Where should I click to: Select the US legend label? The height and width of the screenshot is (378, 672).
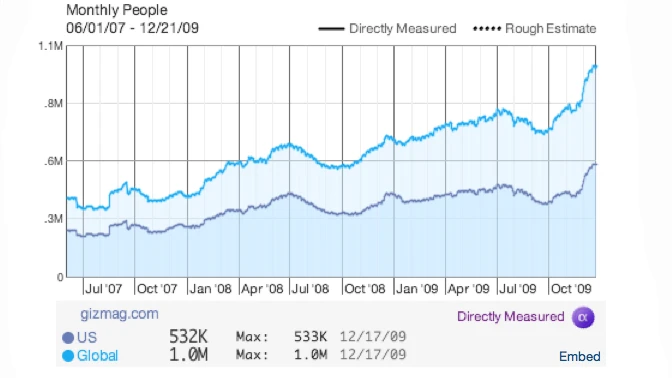(x=87, y=337)
